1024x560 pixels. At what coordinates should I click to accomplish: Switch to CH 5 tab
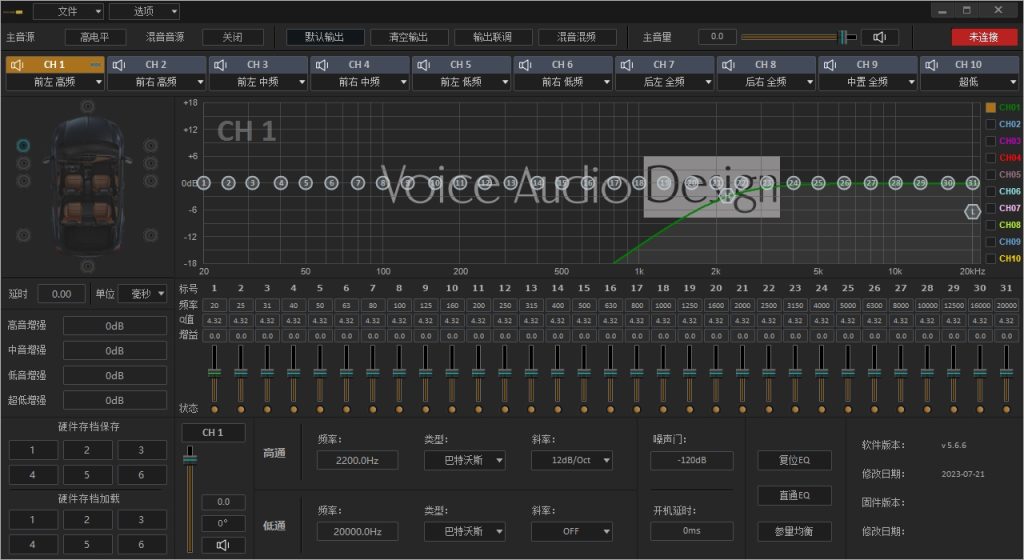click(x=460, y=65)
